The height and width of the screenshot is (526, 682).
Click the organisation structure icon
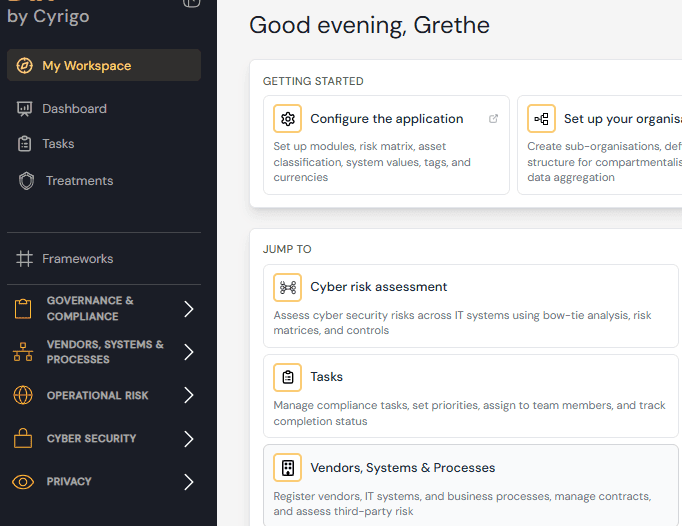pos(542,118)
